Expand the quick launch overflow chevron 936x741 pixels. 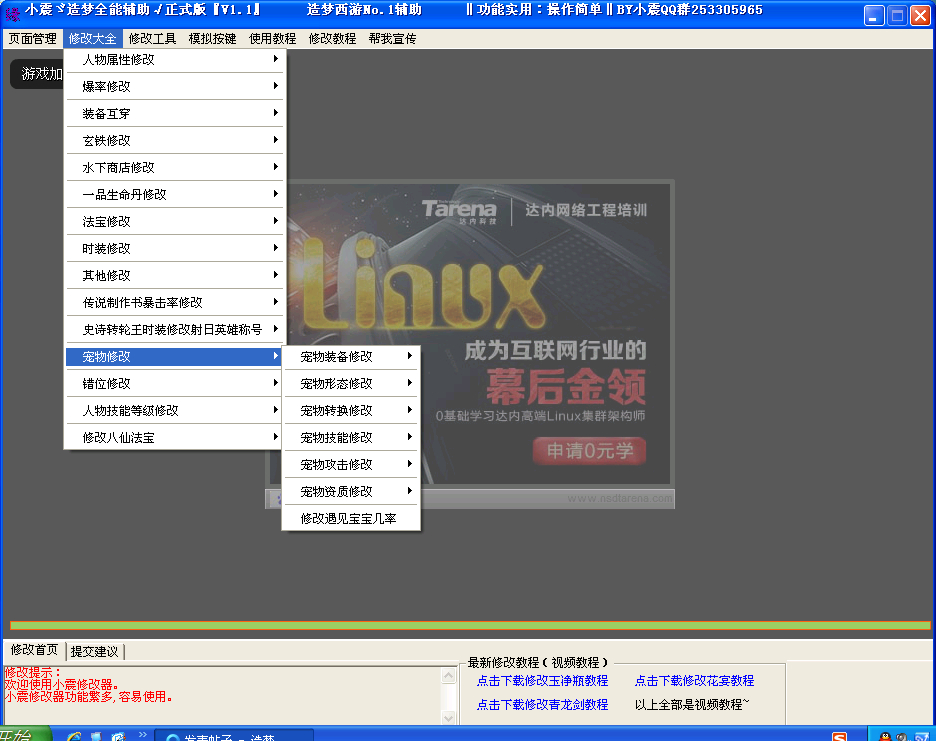pyautogui.click(x=142, y=734)
